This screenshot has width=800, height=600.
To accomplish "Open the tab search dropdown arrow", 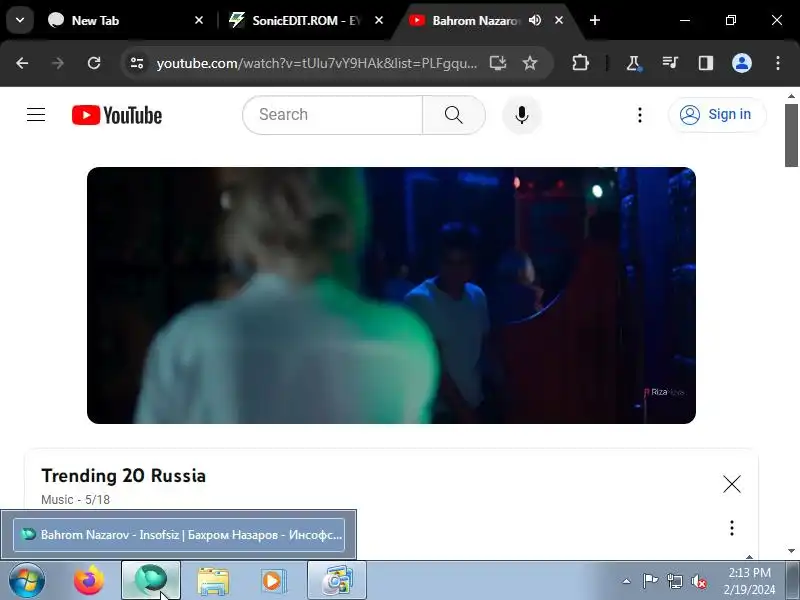I will 20,20.
